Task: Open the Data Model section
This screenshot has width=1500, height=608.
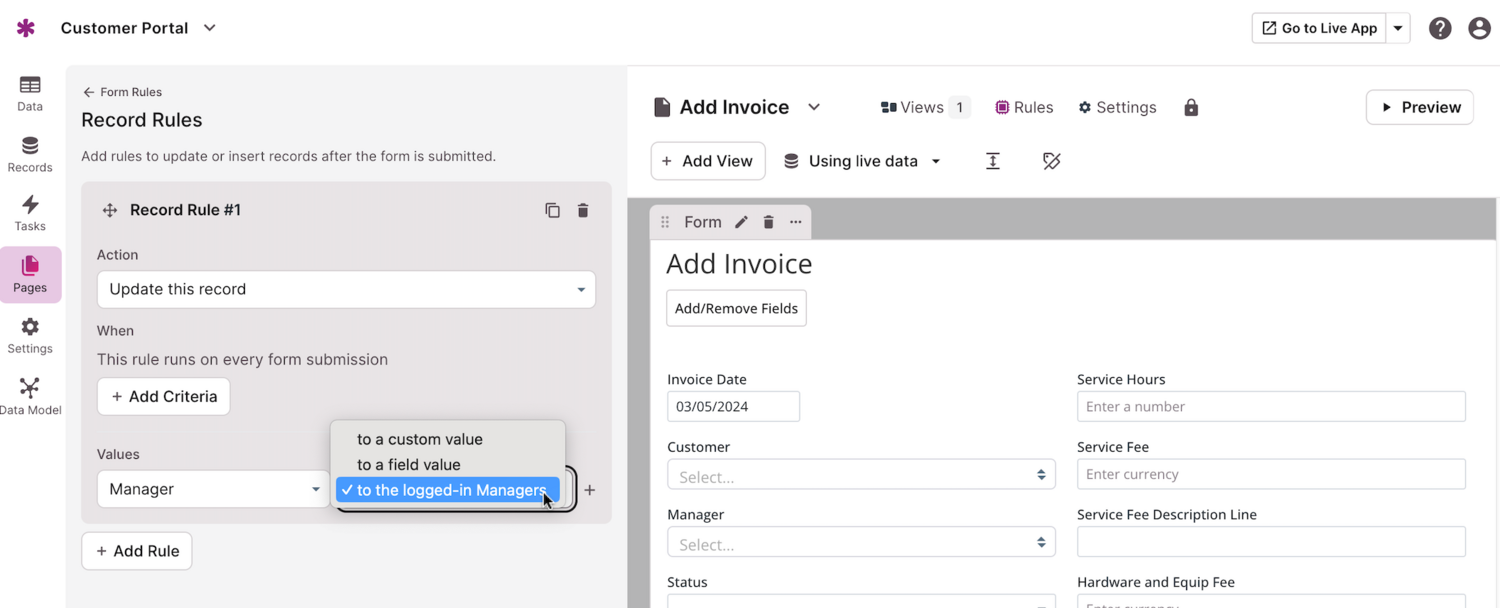Action: click(30, 396)
